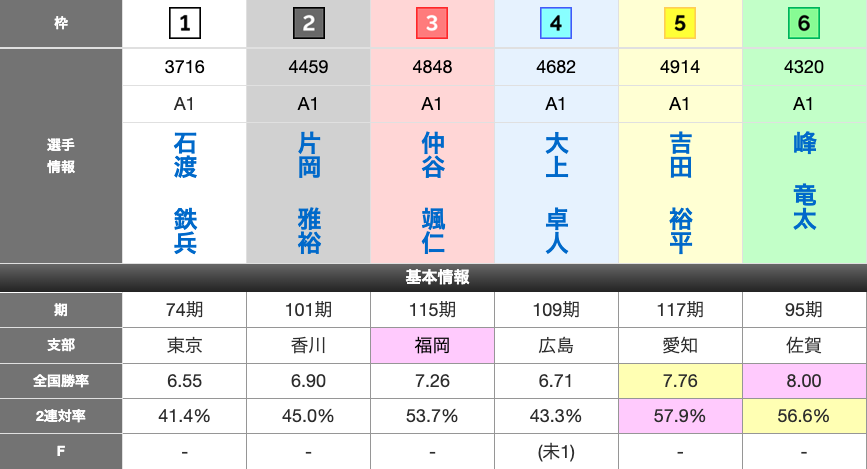Click the 57.9% two-race rate cell
The width and height of the screenshot is (867, 469).
pyautogui.click(x=680, y=416)
